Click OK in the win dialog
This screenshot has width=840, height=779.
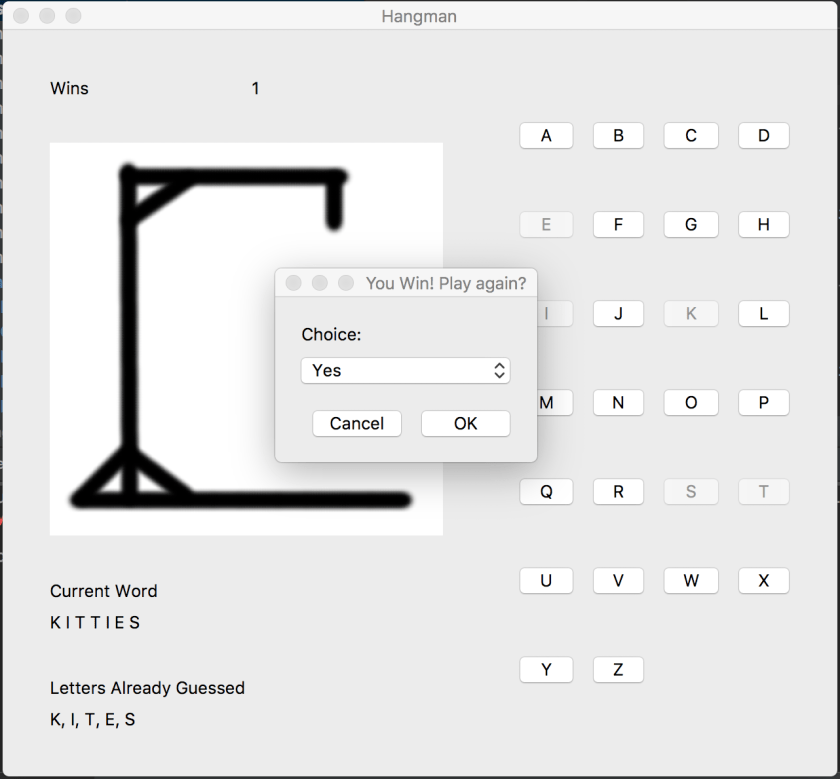(x=465, y=424)
